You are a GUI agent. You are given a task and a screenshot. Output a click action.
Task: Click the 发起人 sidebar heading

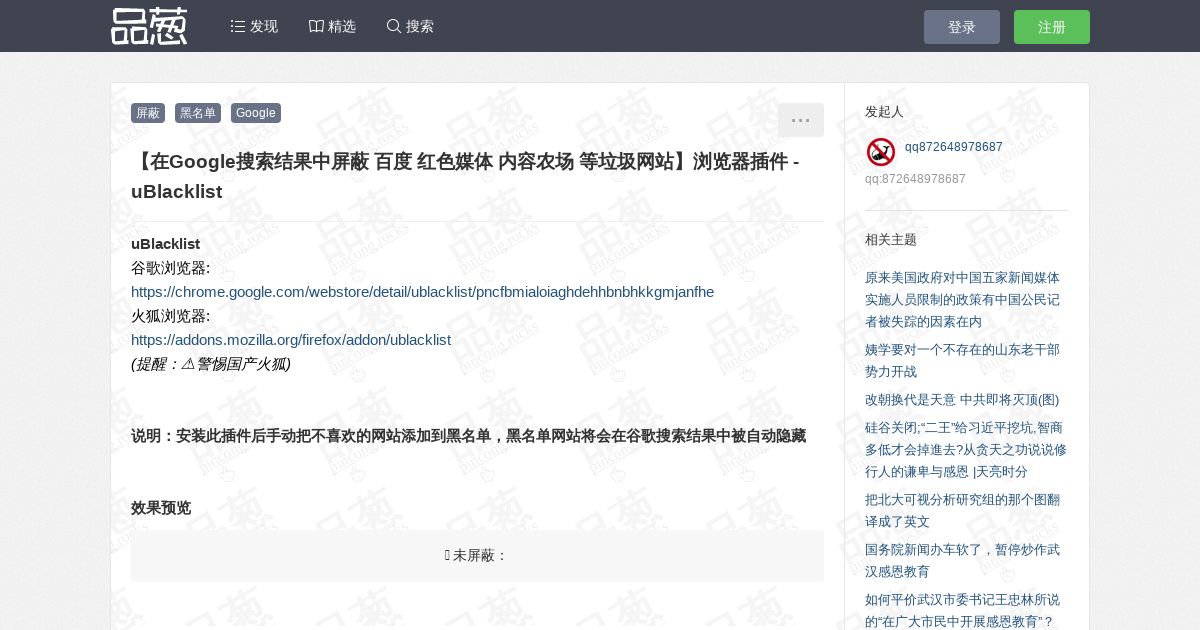pyautogui.click(x=884, y=111)
